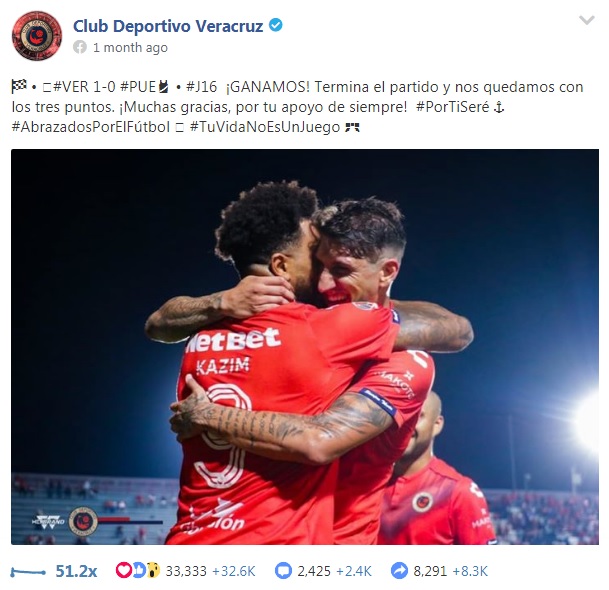The height and width of the screenshot is (590, 609).
Task: Click the #PUE hashtag
Action: point(138,87)
